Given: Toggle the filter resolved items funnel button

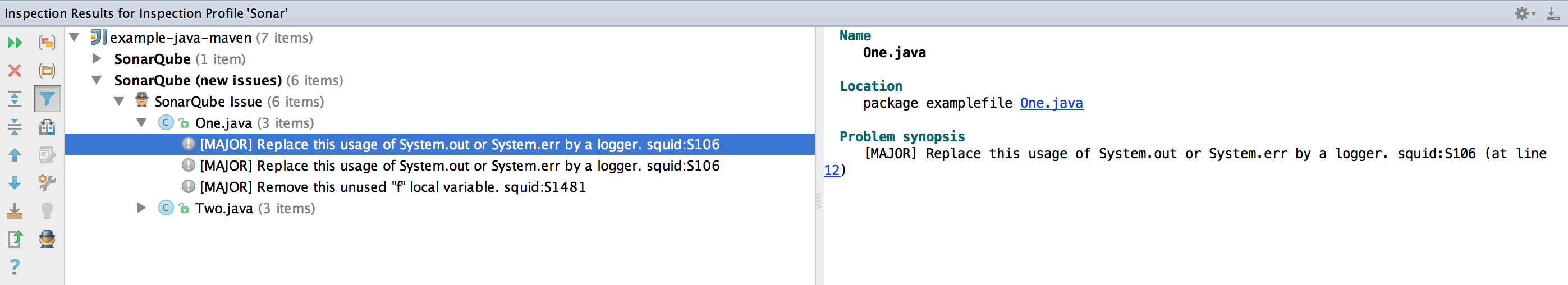Looking at the screenshot, I should pos(47,99).
